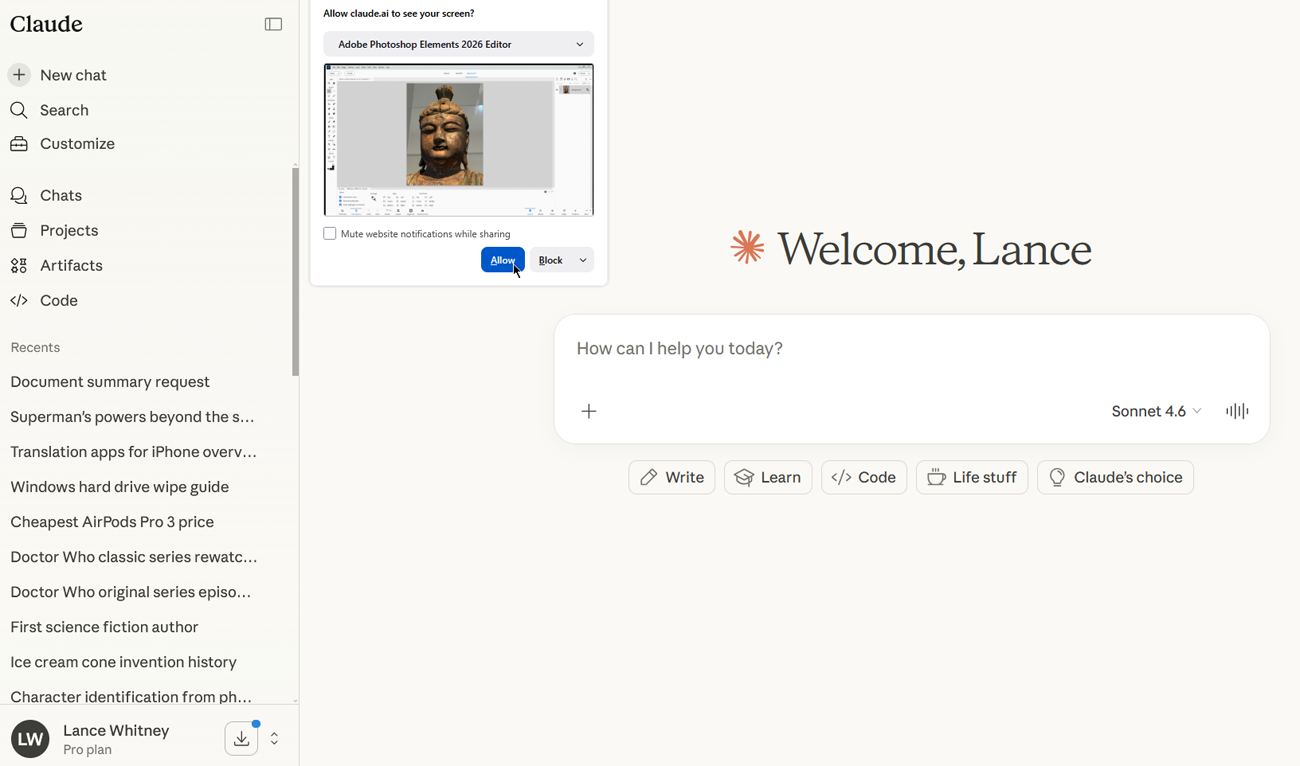Open Doctor Who classic series rewatch chat

133,557
